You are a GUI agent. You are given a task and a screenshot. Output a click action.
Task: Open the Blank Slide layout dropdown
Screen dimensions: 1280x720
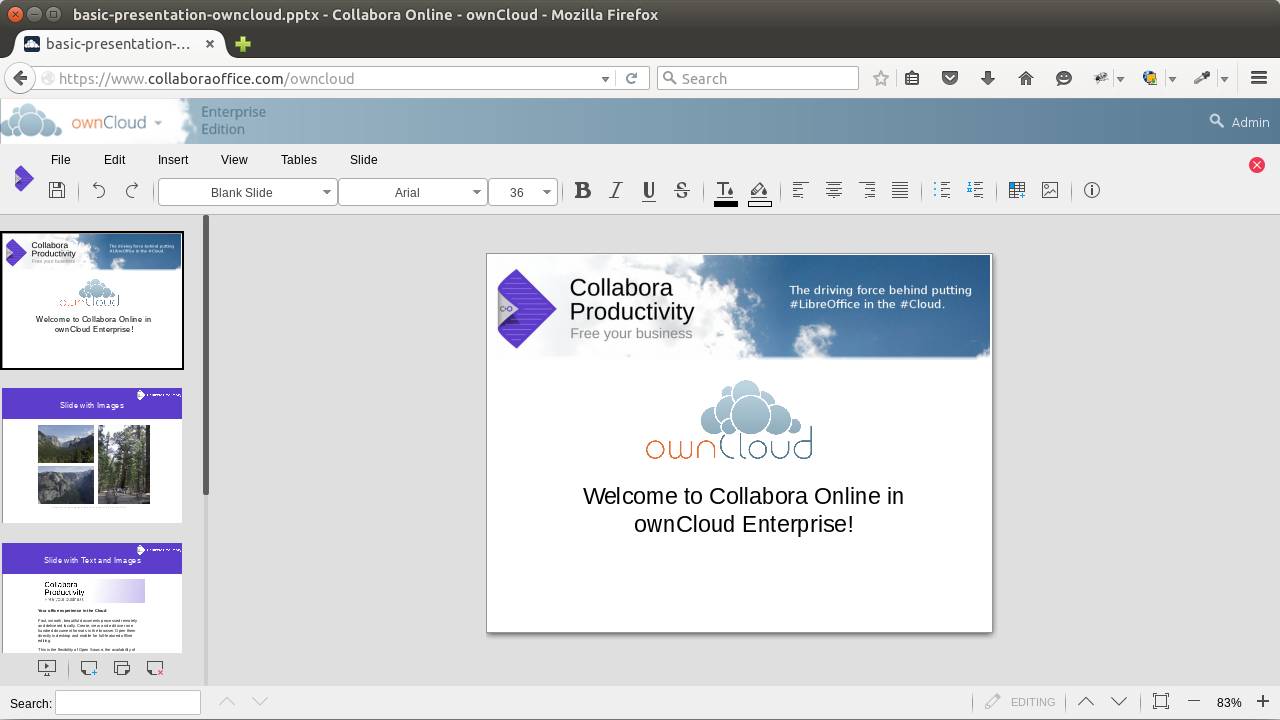tap(326, 192)
